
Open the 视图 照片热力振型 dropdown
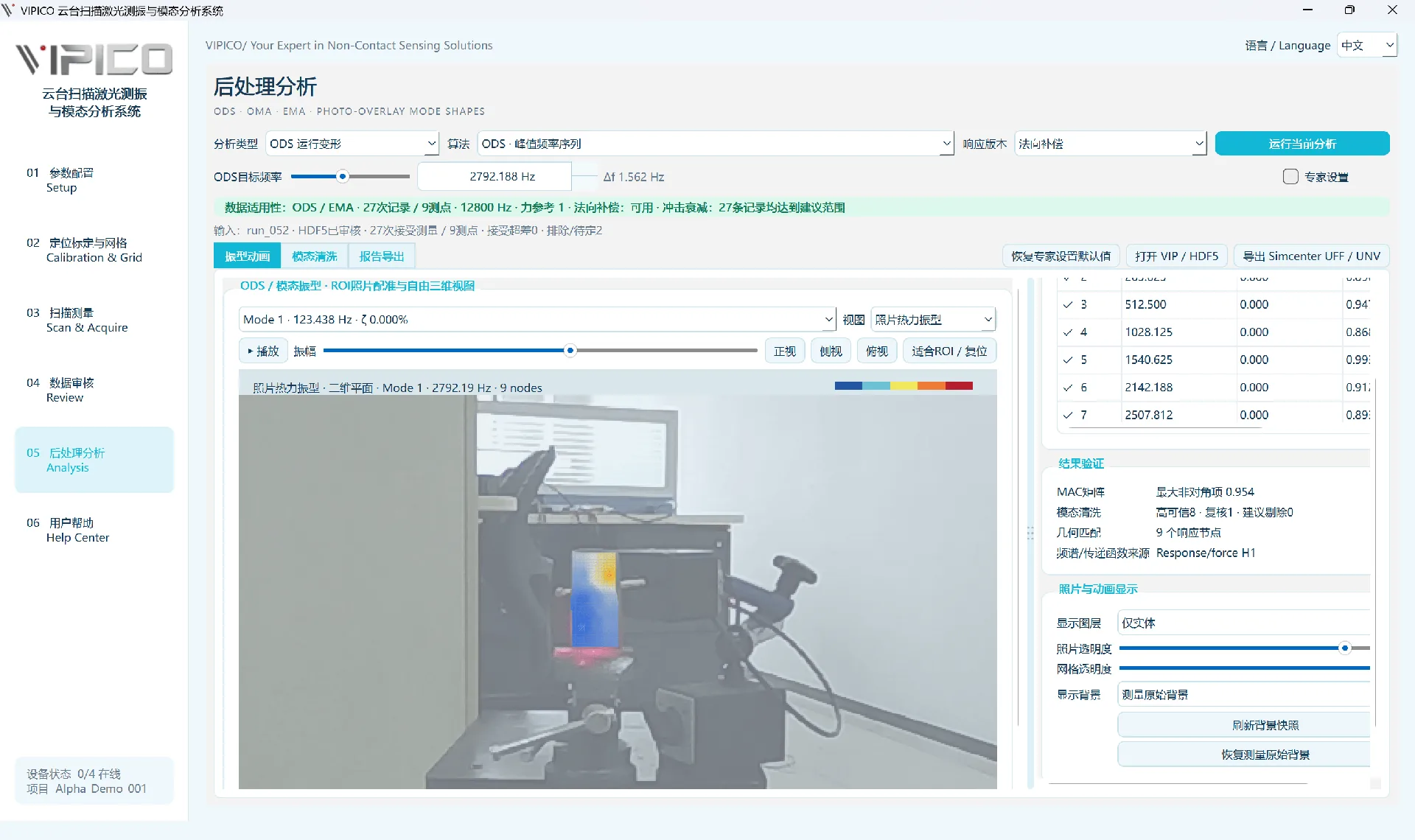pos(933,319)
